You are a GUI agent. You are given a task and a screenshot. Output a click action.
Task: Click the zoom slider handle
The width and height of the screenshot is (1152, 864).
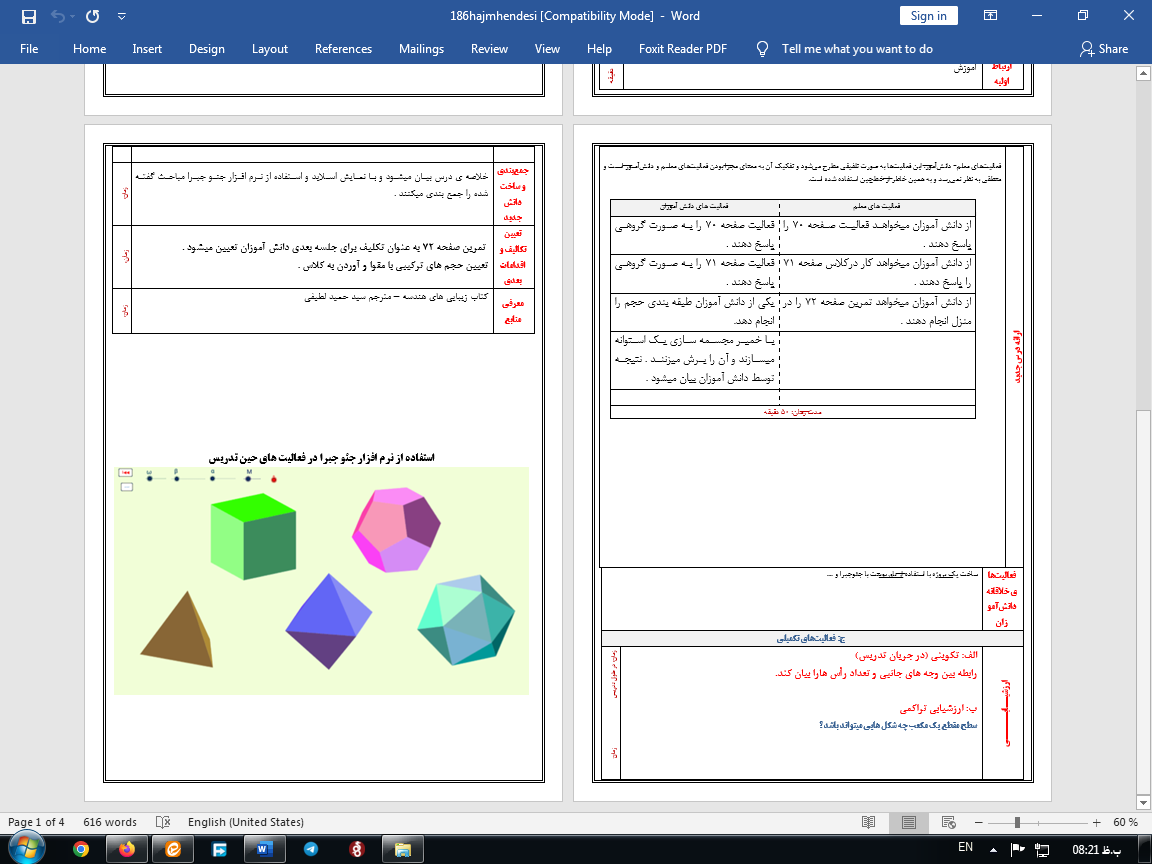(x=1018, y=822)
